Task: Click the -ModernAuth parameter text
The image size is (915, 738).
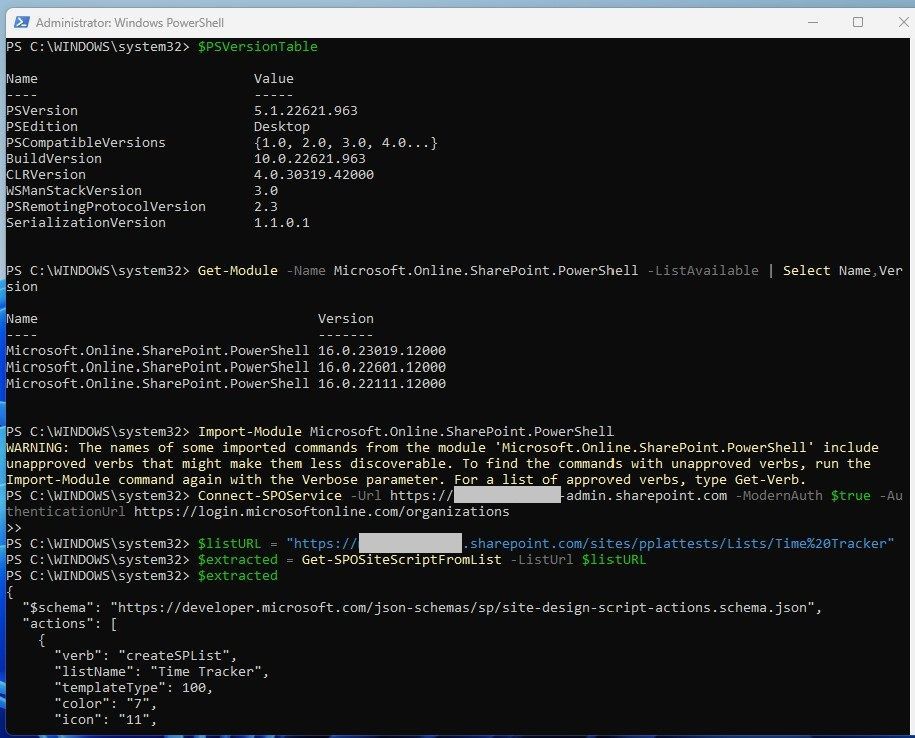Action: pyautogui.click(x=779, y=495)
